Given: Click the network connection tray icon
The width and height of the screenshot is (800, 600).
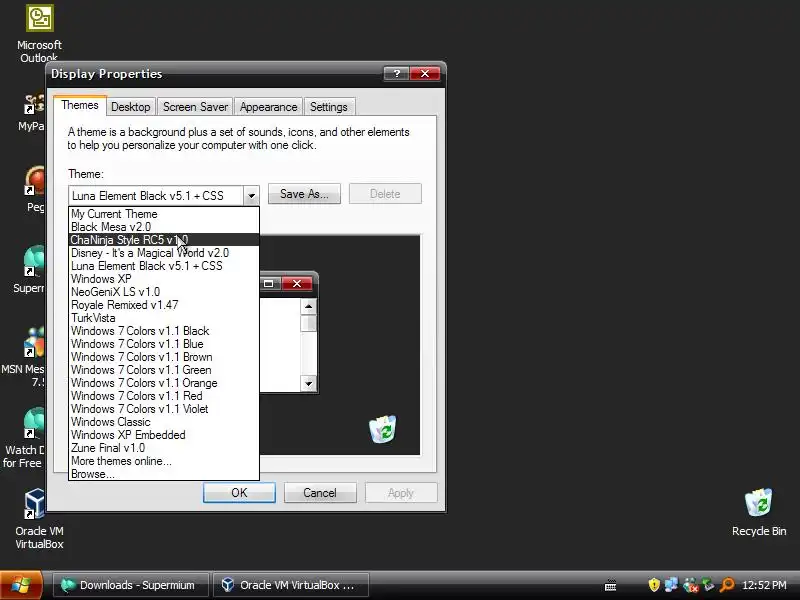Looking at the screenshot, I should point(671,585).
